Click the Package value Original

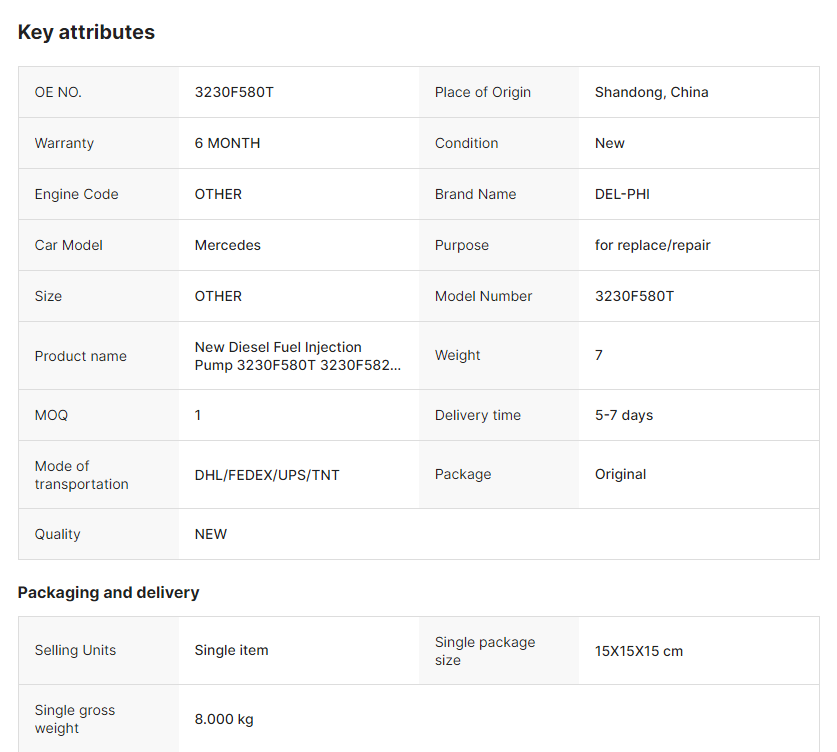620,474
